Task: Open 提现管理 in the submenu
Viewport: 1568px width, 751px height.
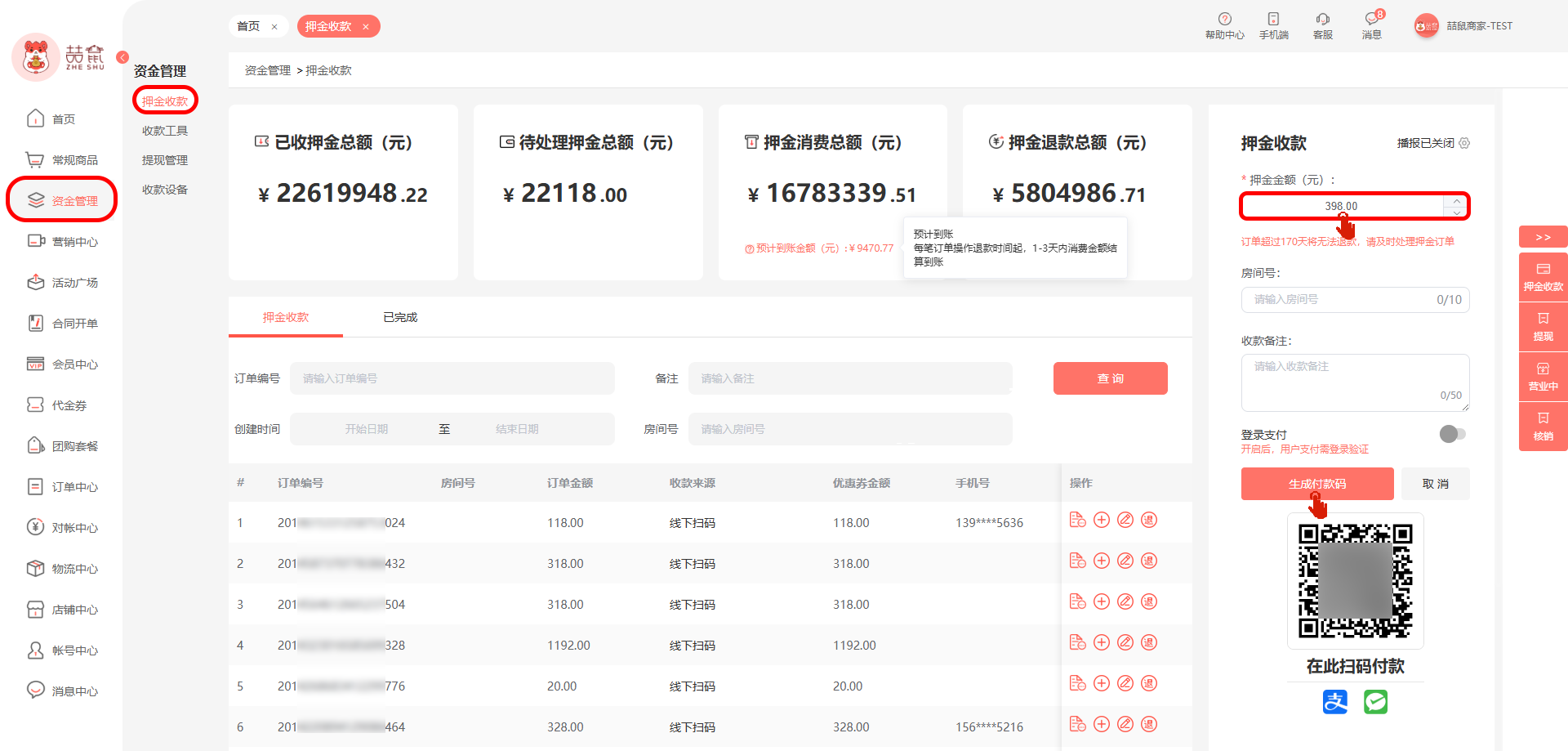Action: [x=165, y=160]
